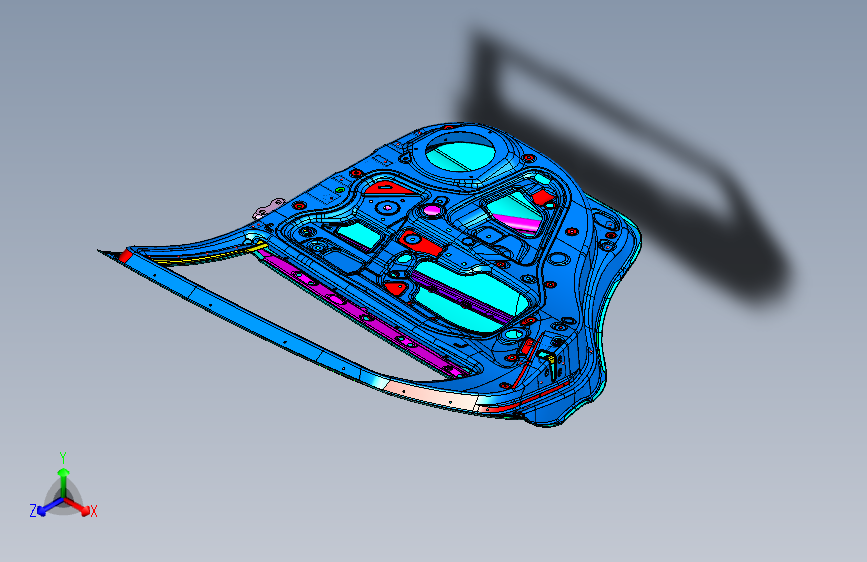Select the pink-white highlighted segment of the window frame

pyautogui.click(x=430, y=395)
